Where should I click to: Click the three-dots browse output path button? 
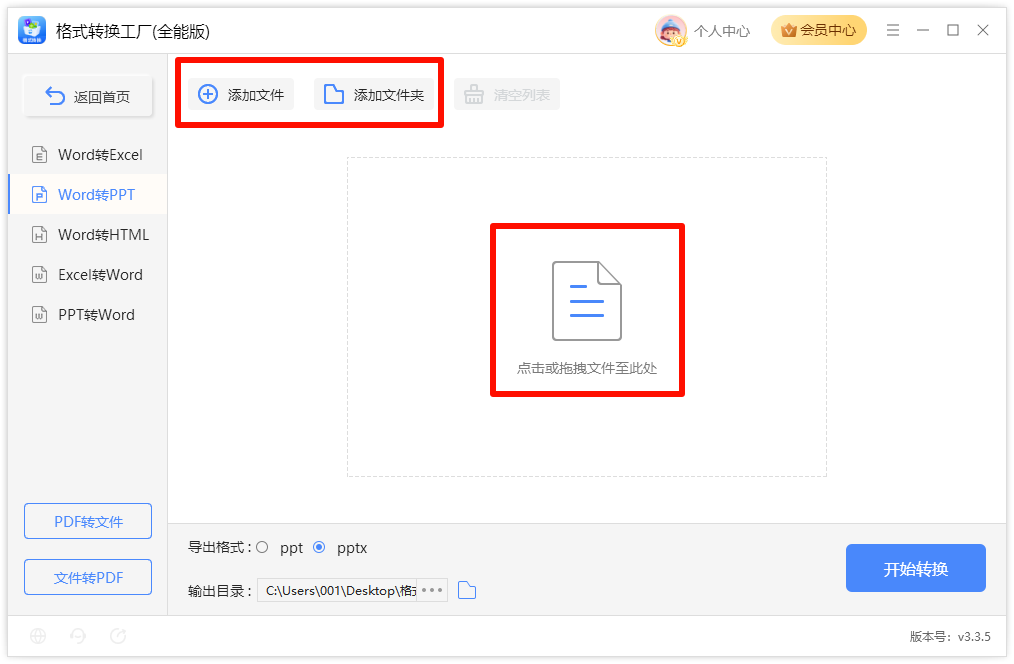coord(432,590)
